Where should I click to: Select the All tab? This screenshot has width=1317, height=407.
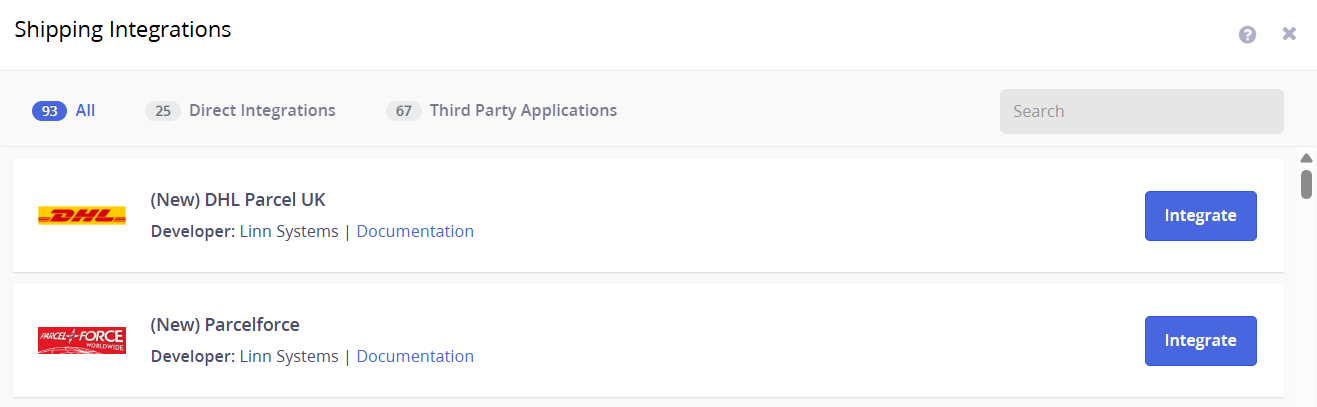[x=85, y=110]
